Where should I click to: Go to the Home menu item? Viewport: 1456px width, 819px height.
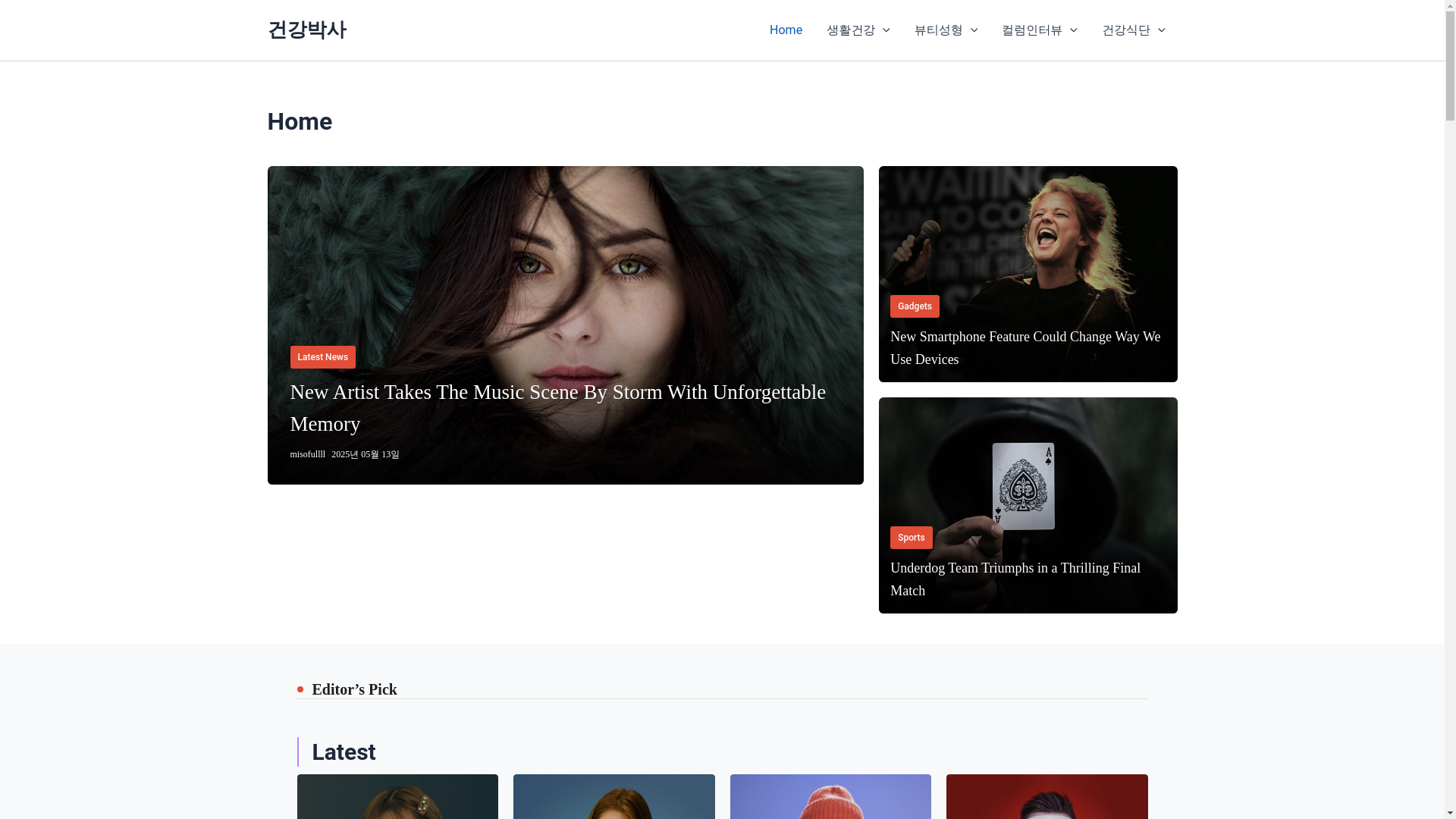[x=786, y=30]
